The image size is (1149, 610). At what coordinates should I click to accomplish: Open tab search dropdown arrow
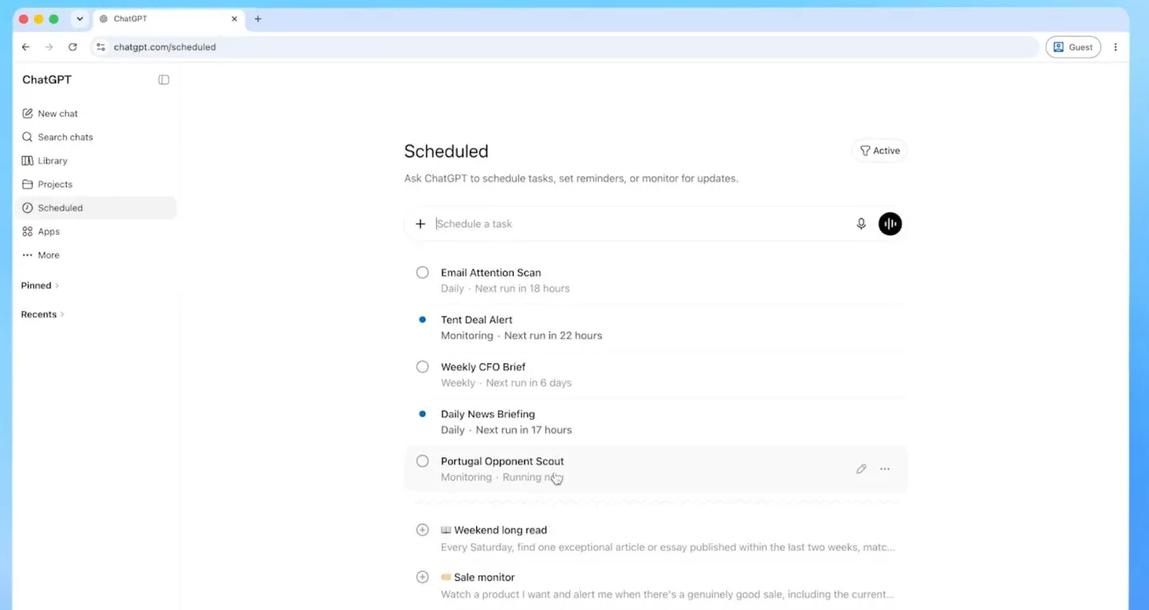80,19
